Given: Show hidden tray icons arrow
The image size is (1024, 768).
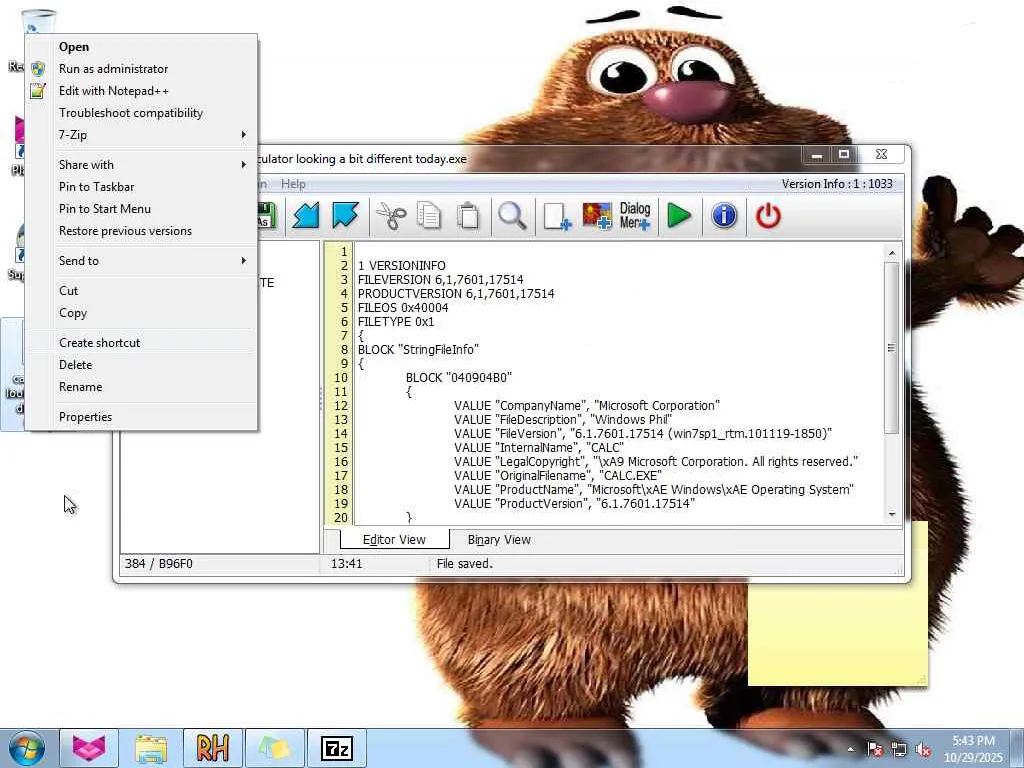Looking at the screenshot, I should click(850, 749).
